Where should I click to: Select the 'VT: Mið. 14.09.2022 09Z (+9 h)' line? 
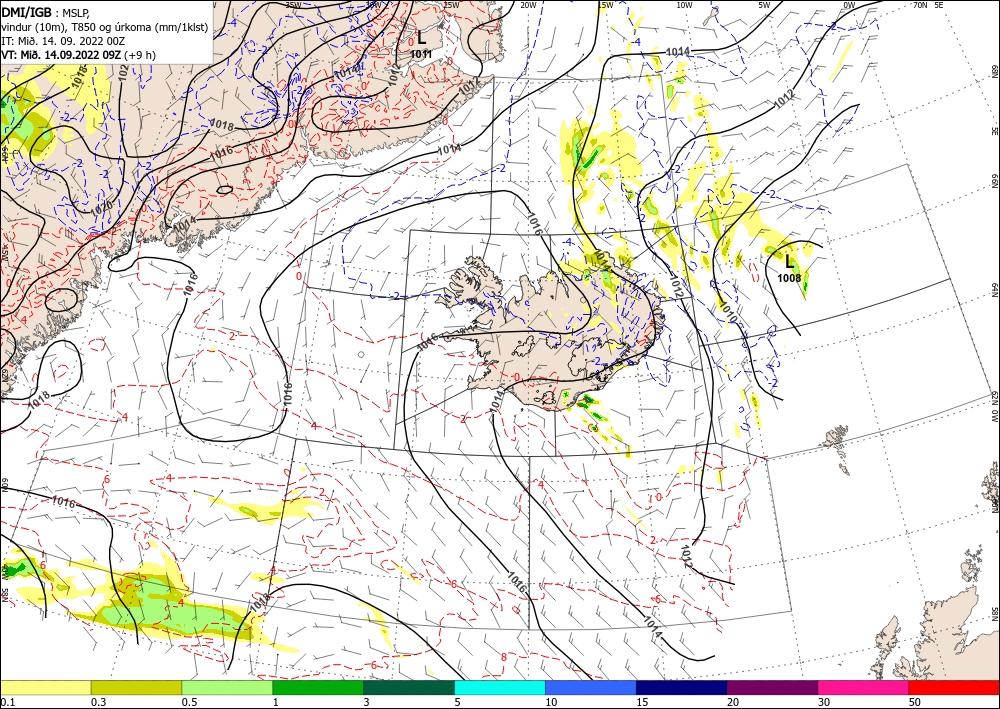point(78,55)
